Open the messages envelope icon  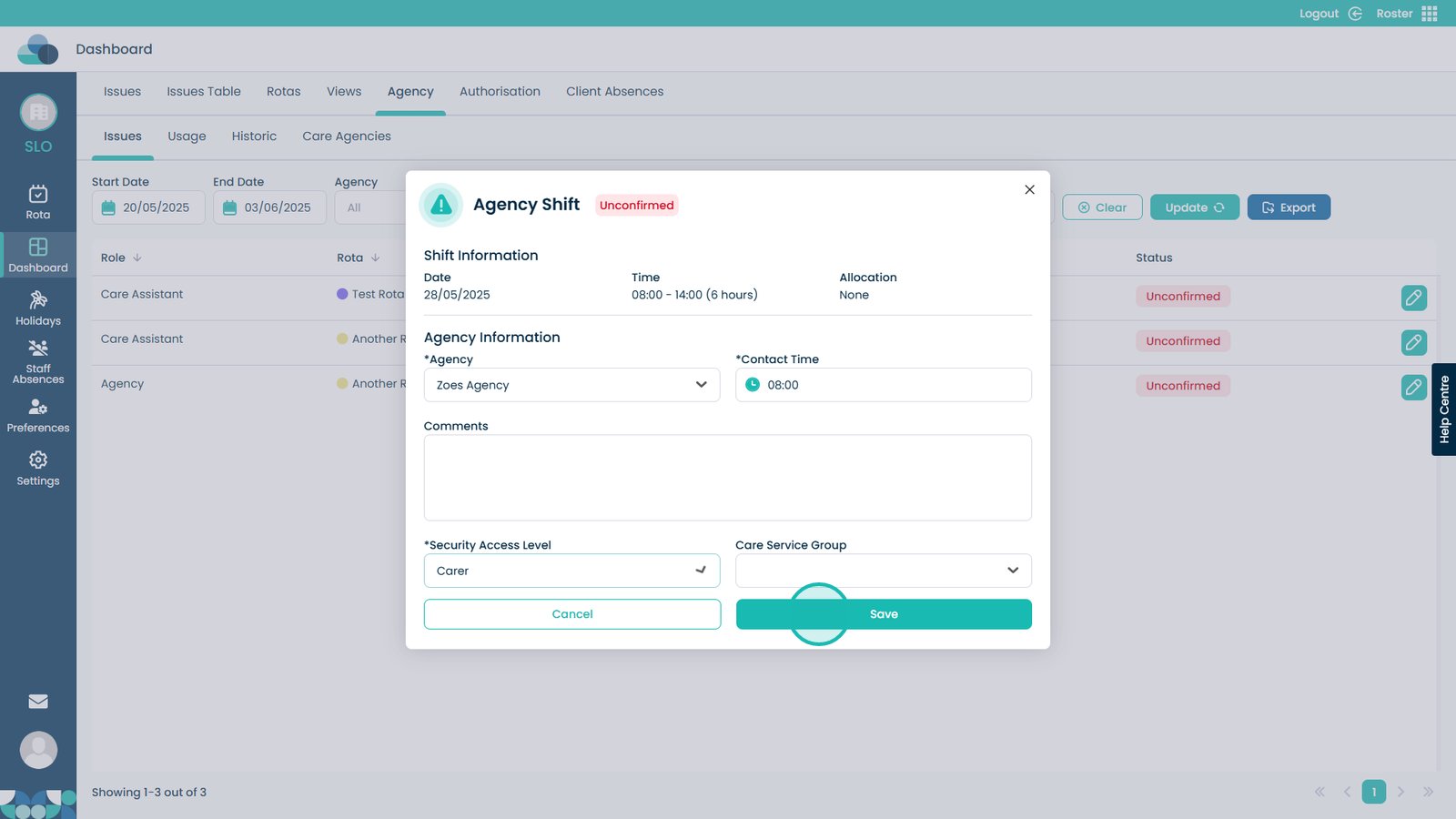(x=38, y=702)
